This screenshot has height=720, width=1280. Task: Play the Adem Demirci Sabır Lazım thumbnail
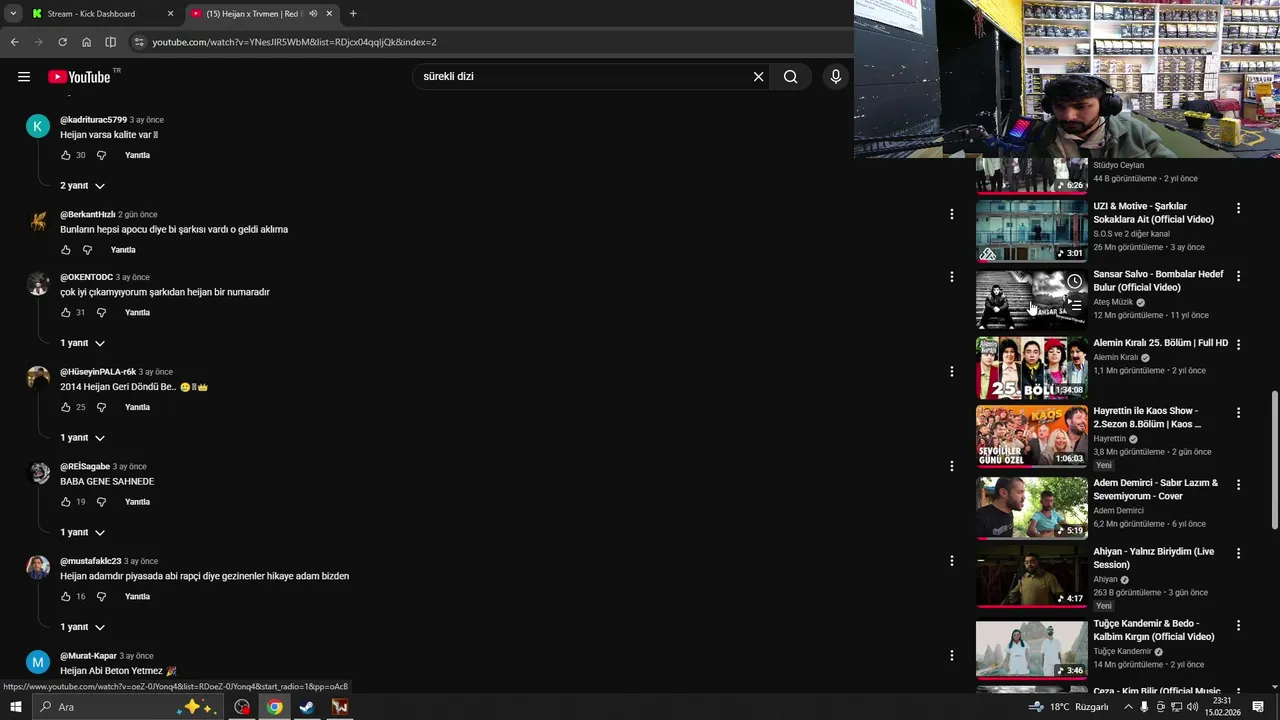1031,508
